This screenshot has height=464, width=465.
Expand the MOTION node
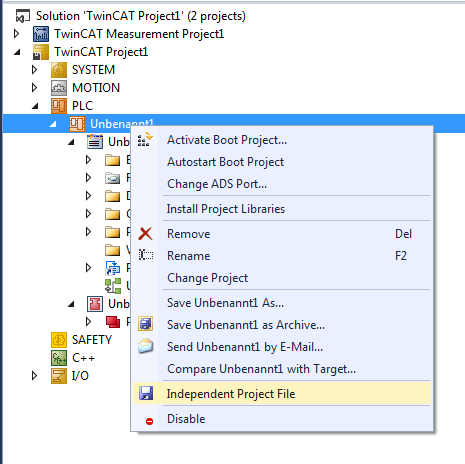[x=34, y=88]
